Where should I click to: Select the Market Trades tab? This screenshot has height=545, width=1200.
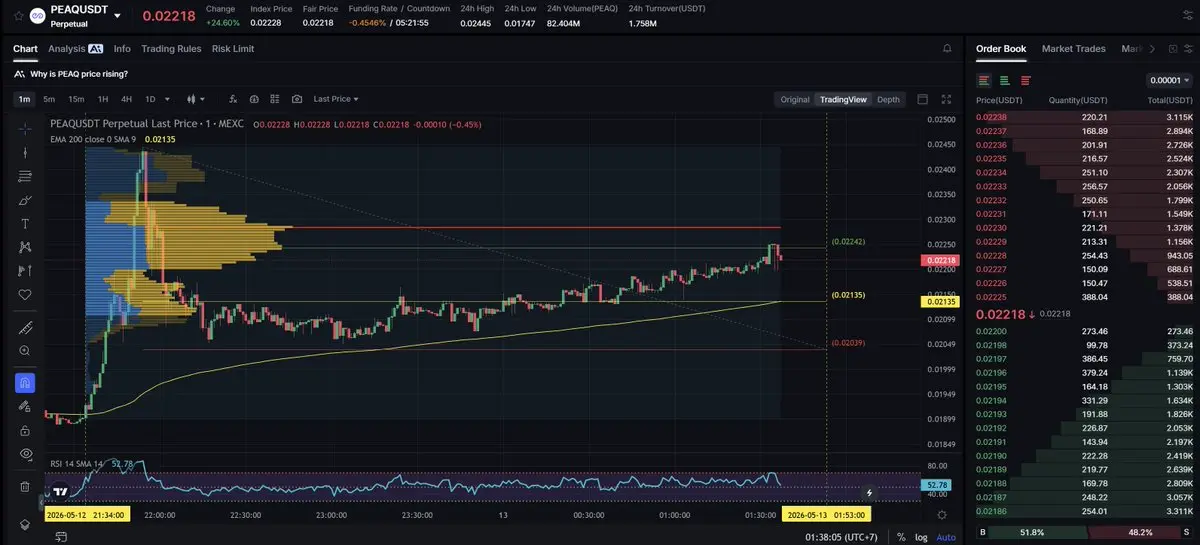(1073, 48)
